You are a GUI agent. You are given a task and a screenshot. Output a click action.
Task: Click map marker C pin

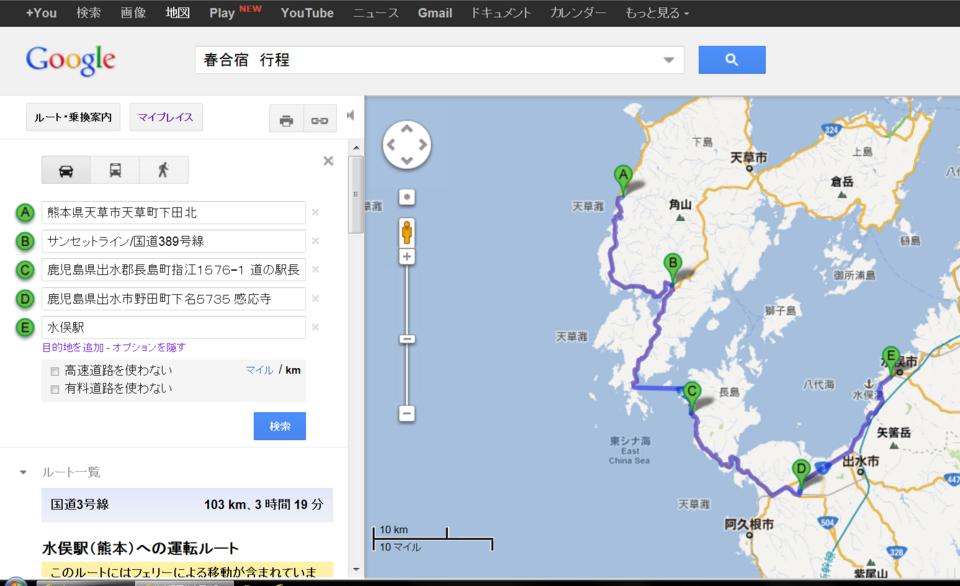[692, 395]
